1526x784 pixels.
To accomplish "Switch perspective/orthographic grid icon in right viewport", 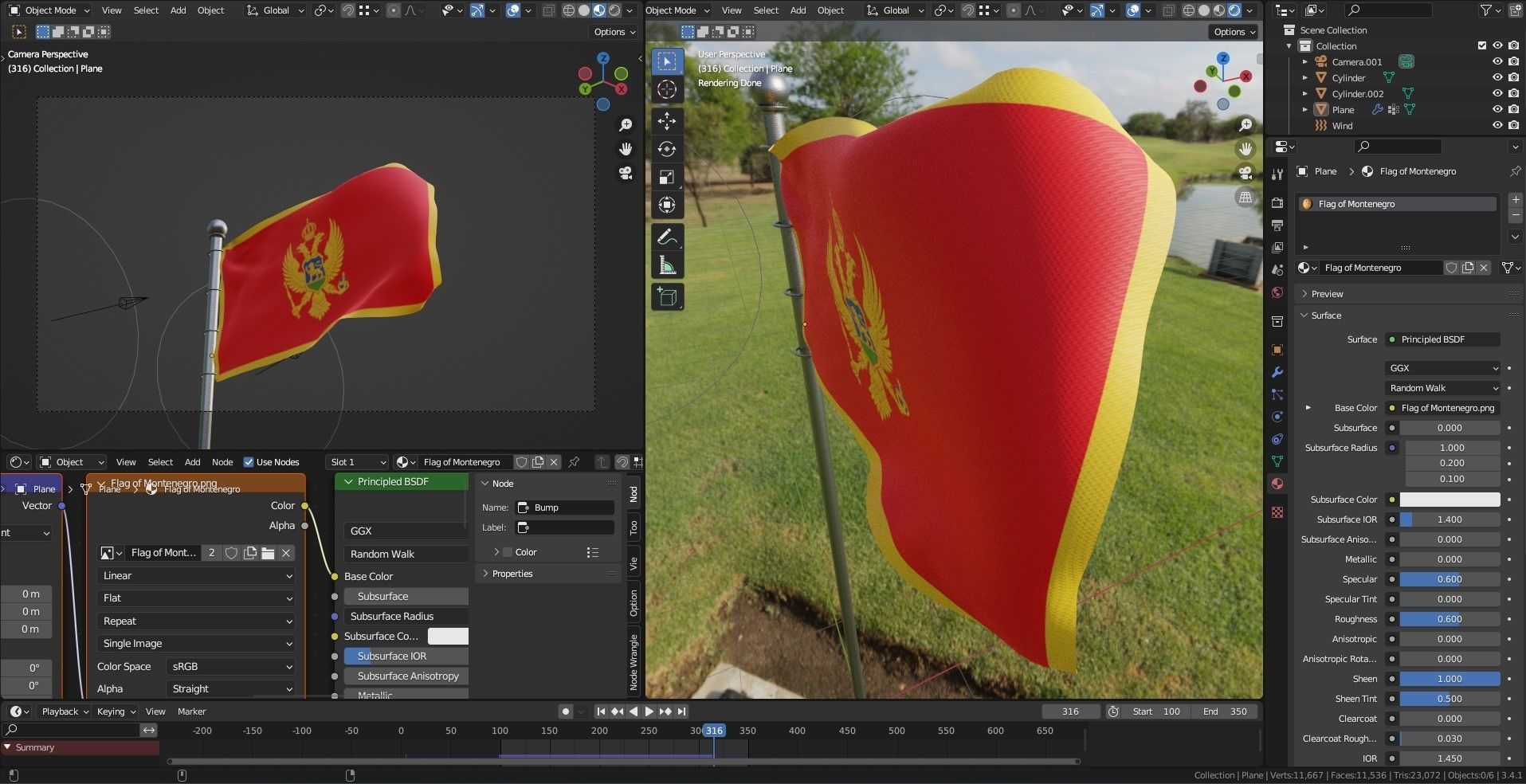I will (x=1245, y=197).
